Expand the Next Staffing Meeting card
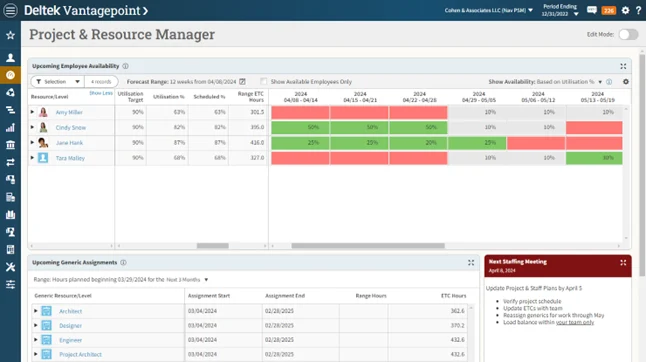 click(x=623, y=263)
